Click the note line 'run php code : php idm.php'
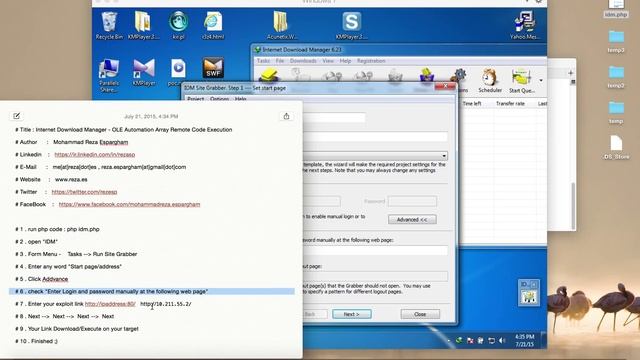640x360 pixels. click(57, 229)
